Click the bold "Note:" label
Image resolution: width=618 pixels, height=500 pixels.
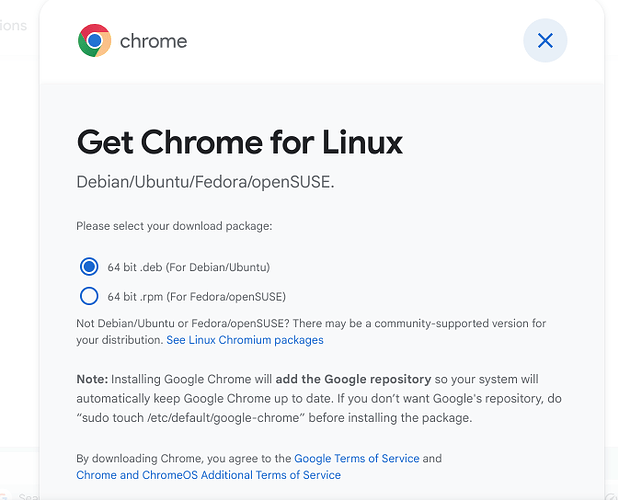[92, 379]
